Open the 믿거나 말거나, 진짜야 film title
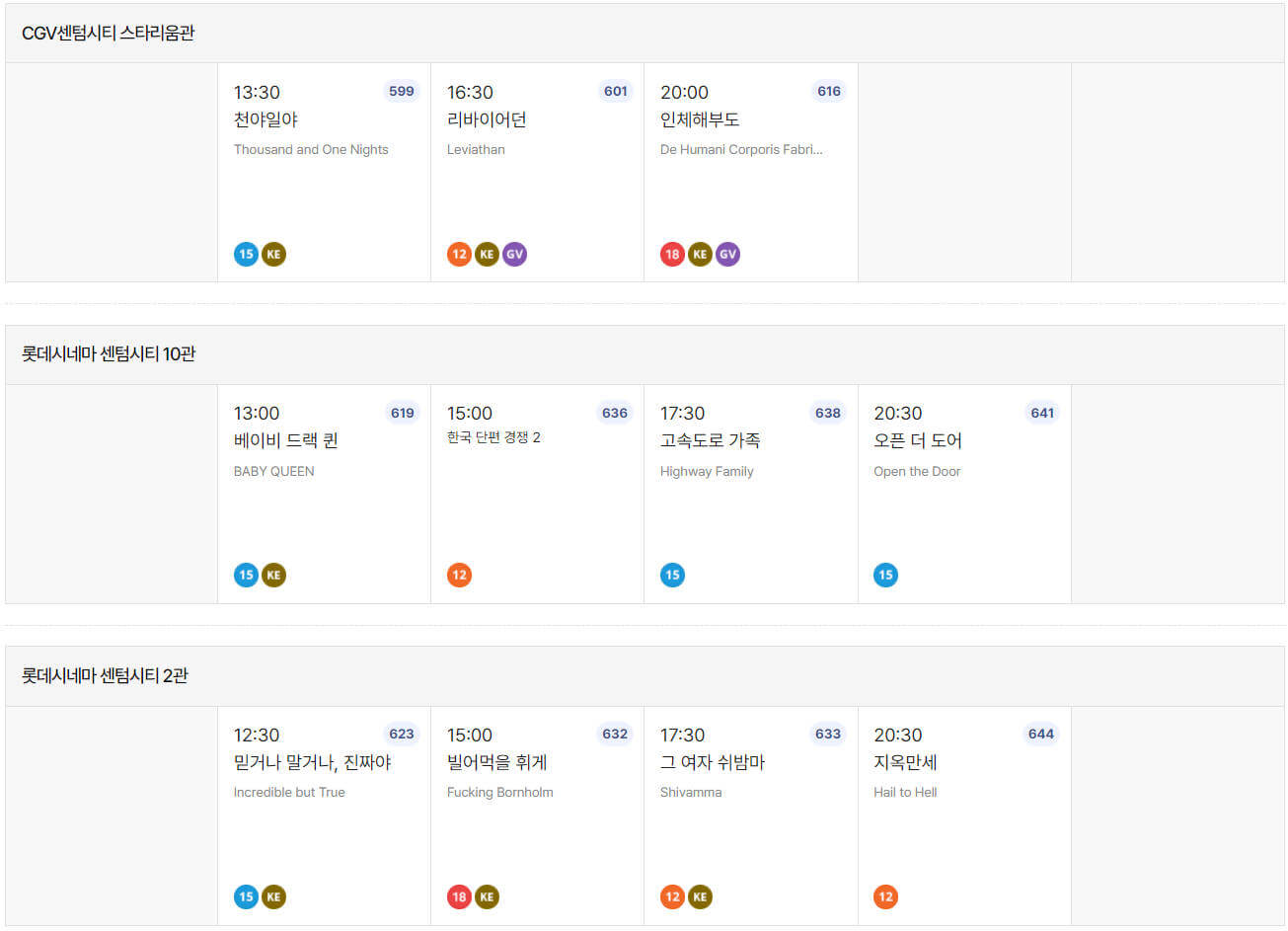The image size is (1288, 931). [313, 762]
